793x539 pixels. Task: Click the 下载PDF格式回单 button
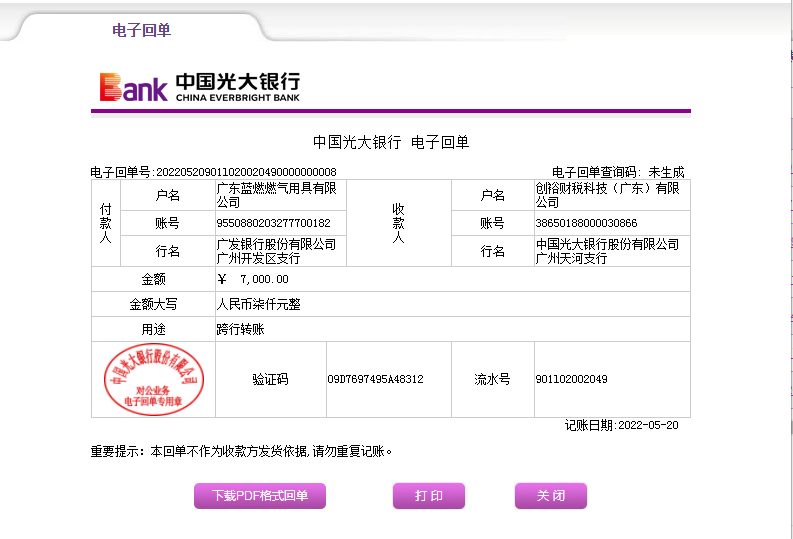pyautogui.click(x=259, y=496)
